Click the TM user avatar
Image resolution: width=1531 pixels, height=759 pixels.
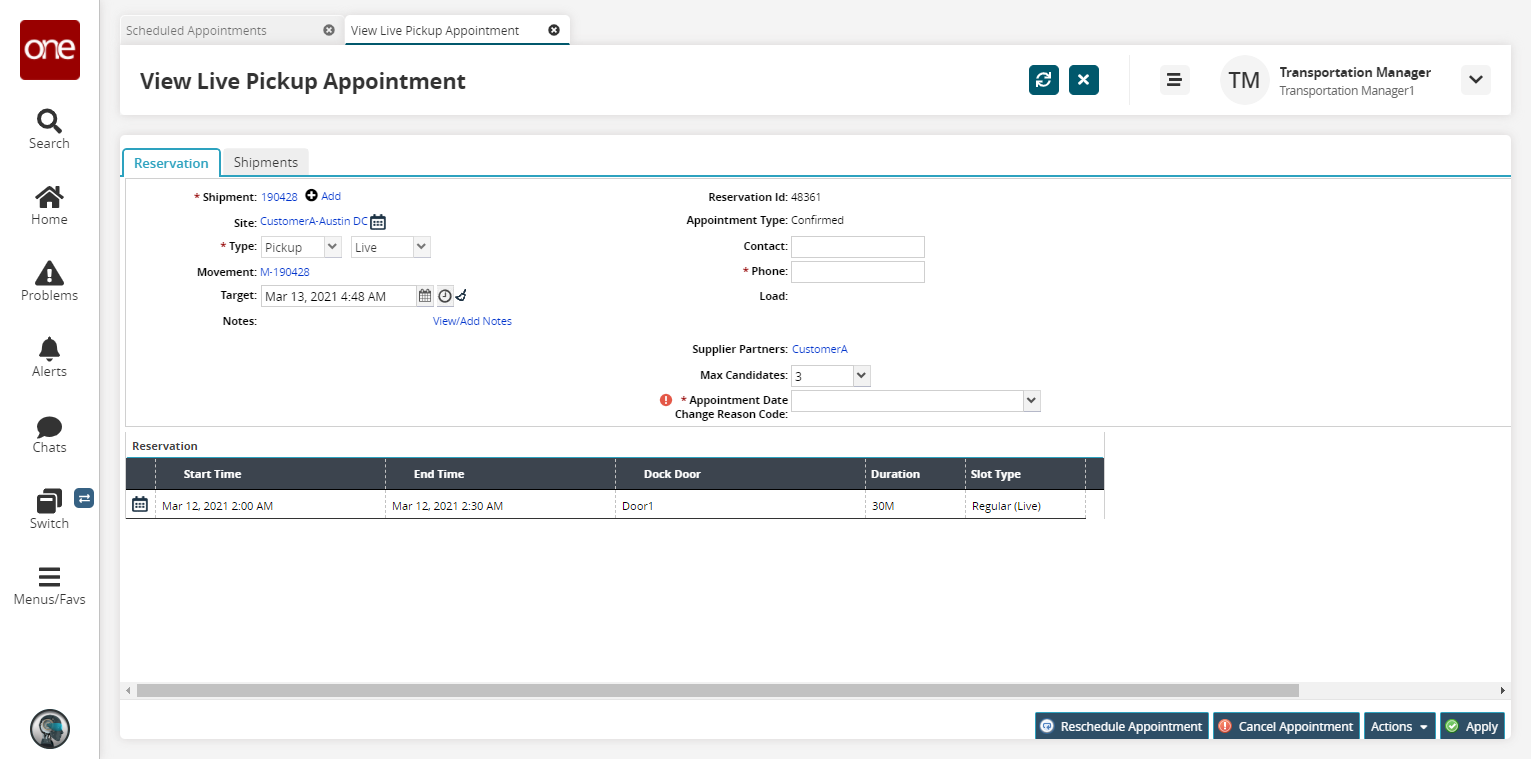(x=1244, y=80)
